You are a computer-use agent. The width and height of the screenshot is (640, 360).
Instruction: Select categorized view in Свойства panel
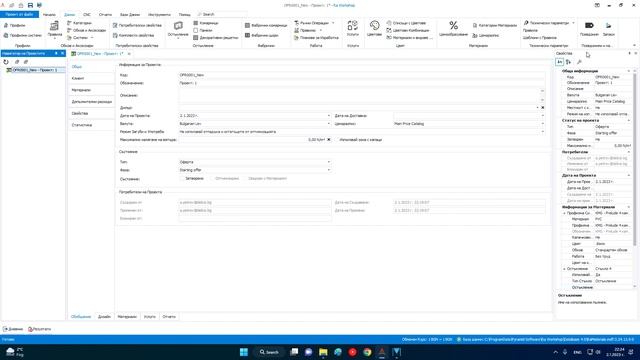tap(560, 62)
